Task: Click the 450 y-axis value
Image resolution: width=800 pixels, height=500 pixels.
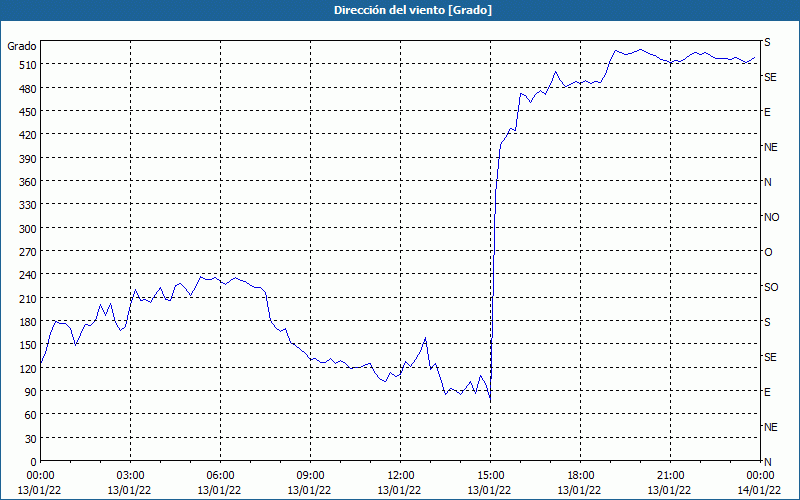Action: [28, 112]
